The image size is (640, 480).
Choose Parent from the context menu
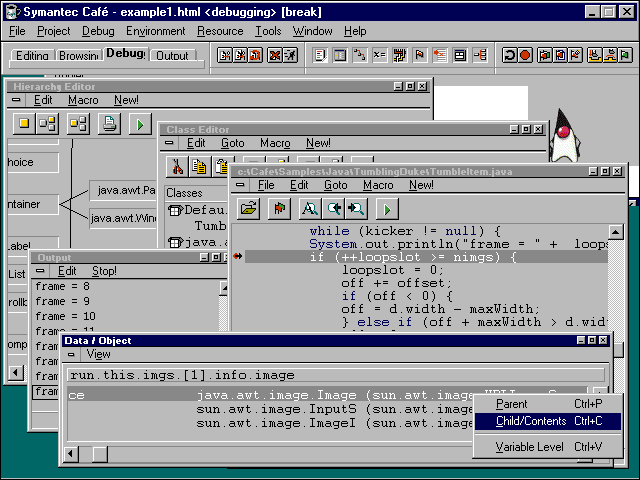click(548, 404)
